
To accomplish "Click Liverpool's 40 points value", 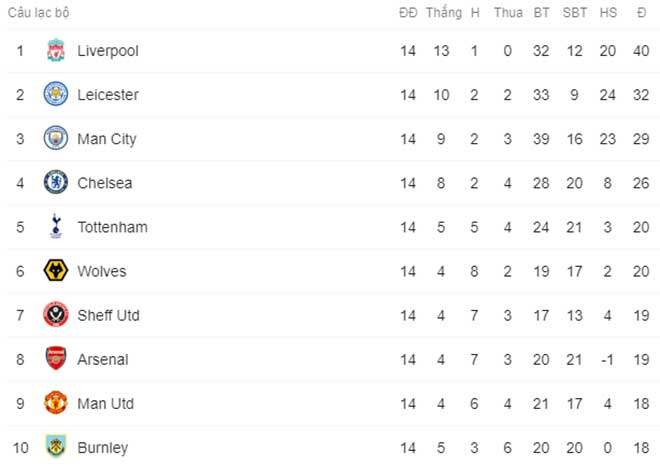I will [640, 51].
